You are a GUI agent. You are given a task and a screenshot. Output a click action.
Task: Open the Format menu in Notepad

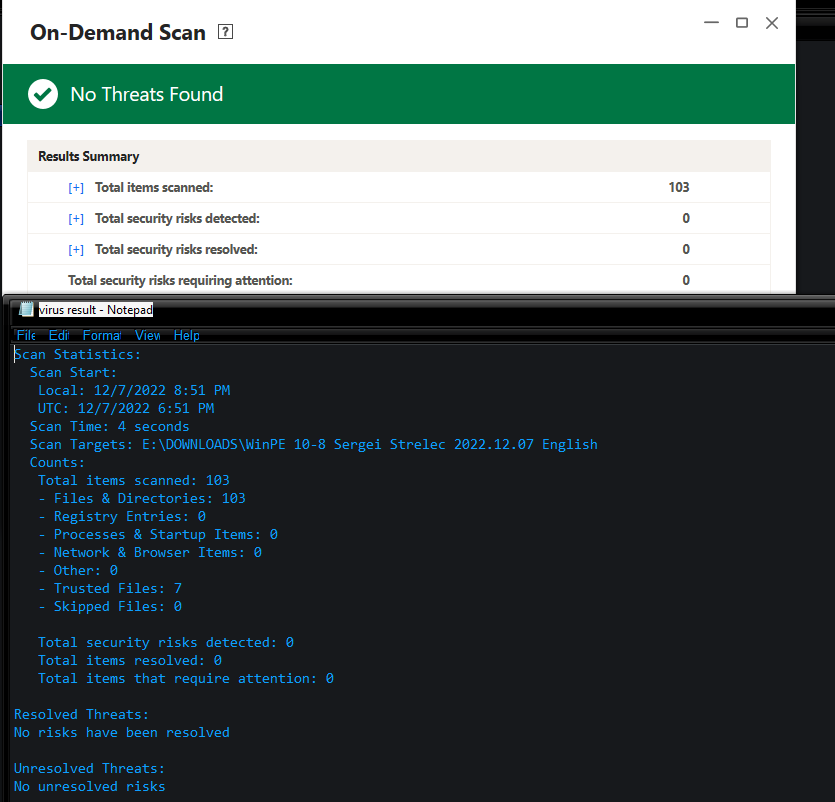[x=102, y=335]
